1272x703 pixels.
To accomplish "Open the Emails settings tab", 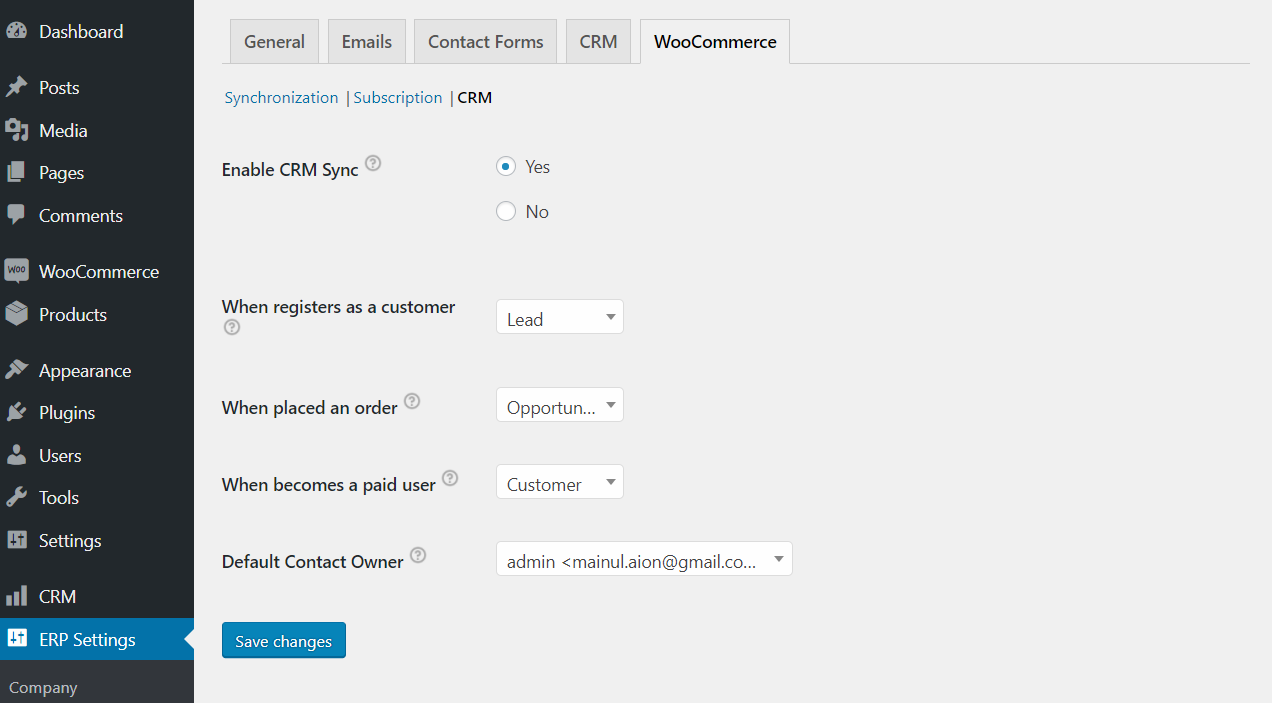I will click(x=367, y=42).
